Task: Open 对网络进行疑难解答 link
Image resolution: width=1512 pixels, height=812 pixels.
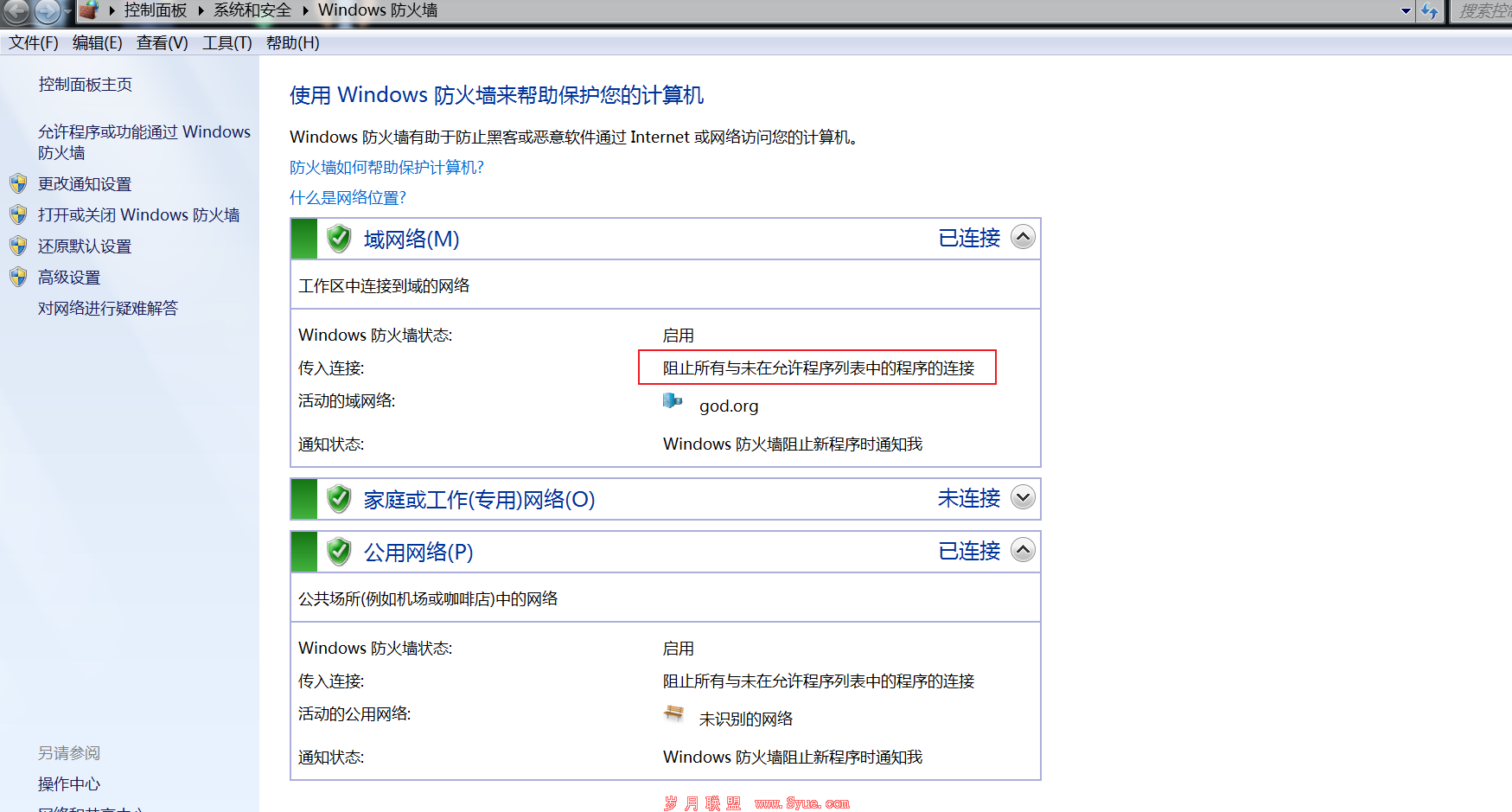Action: click(108, 308)
